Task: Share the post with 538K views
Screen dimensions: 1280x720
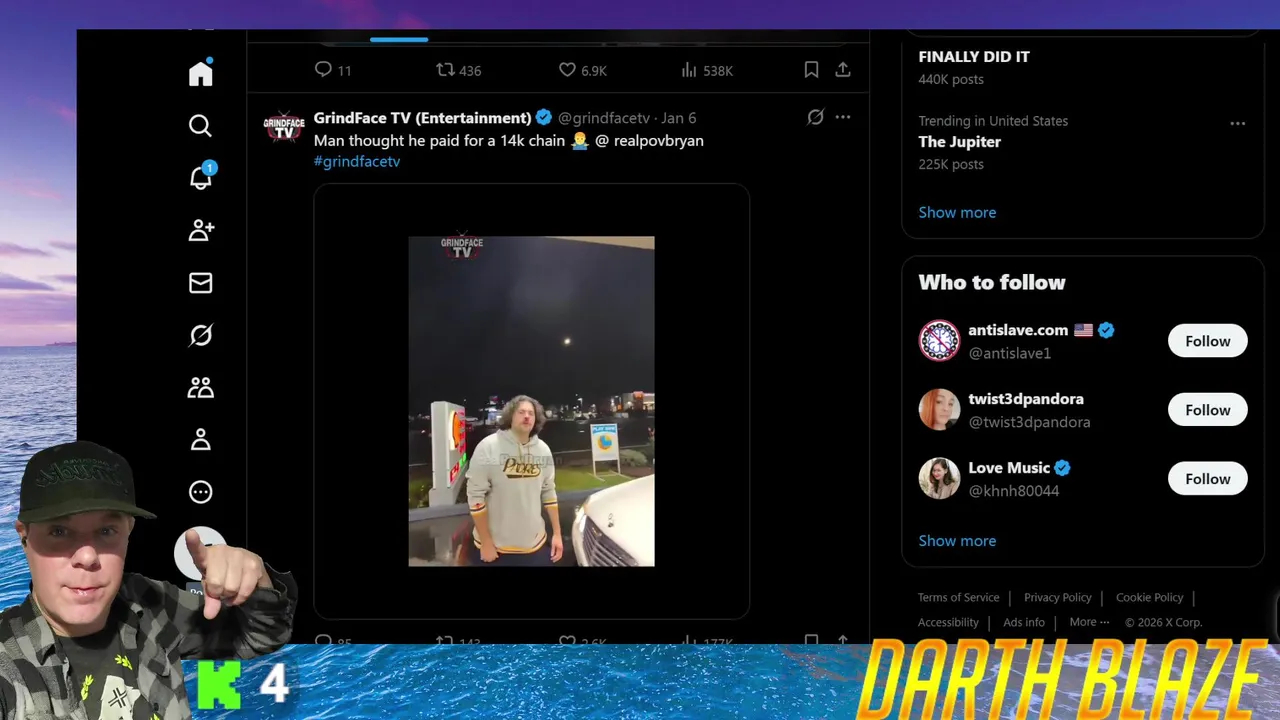Action: point(843,70)
